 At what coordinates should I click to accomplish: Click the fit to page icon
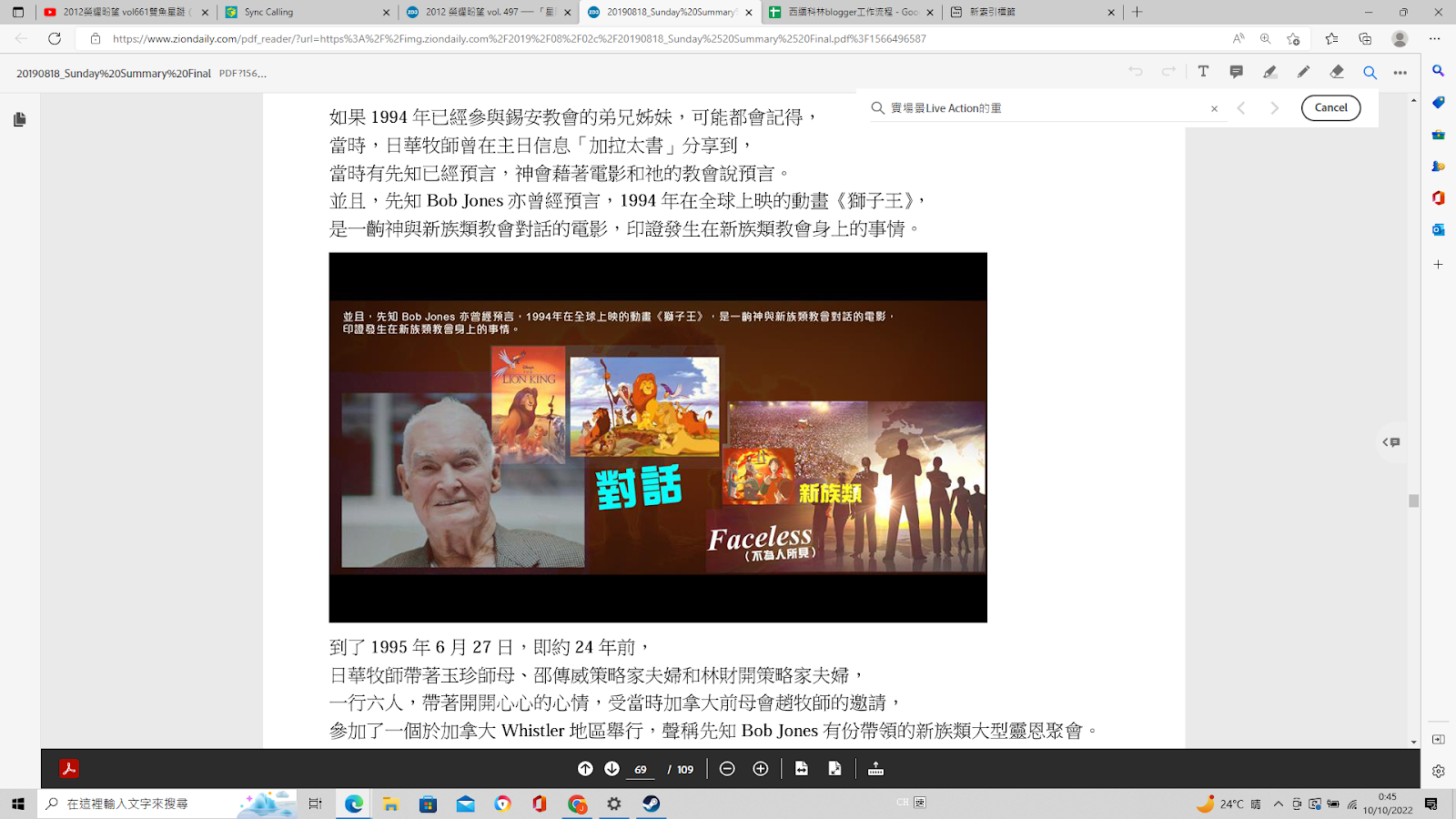point(834,769)
